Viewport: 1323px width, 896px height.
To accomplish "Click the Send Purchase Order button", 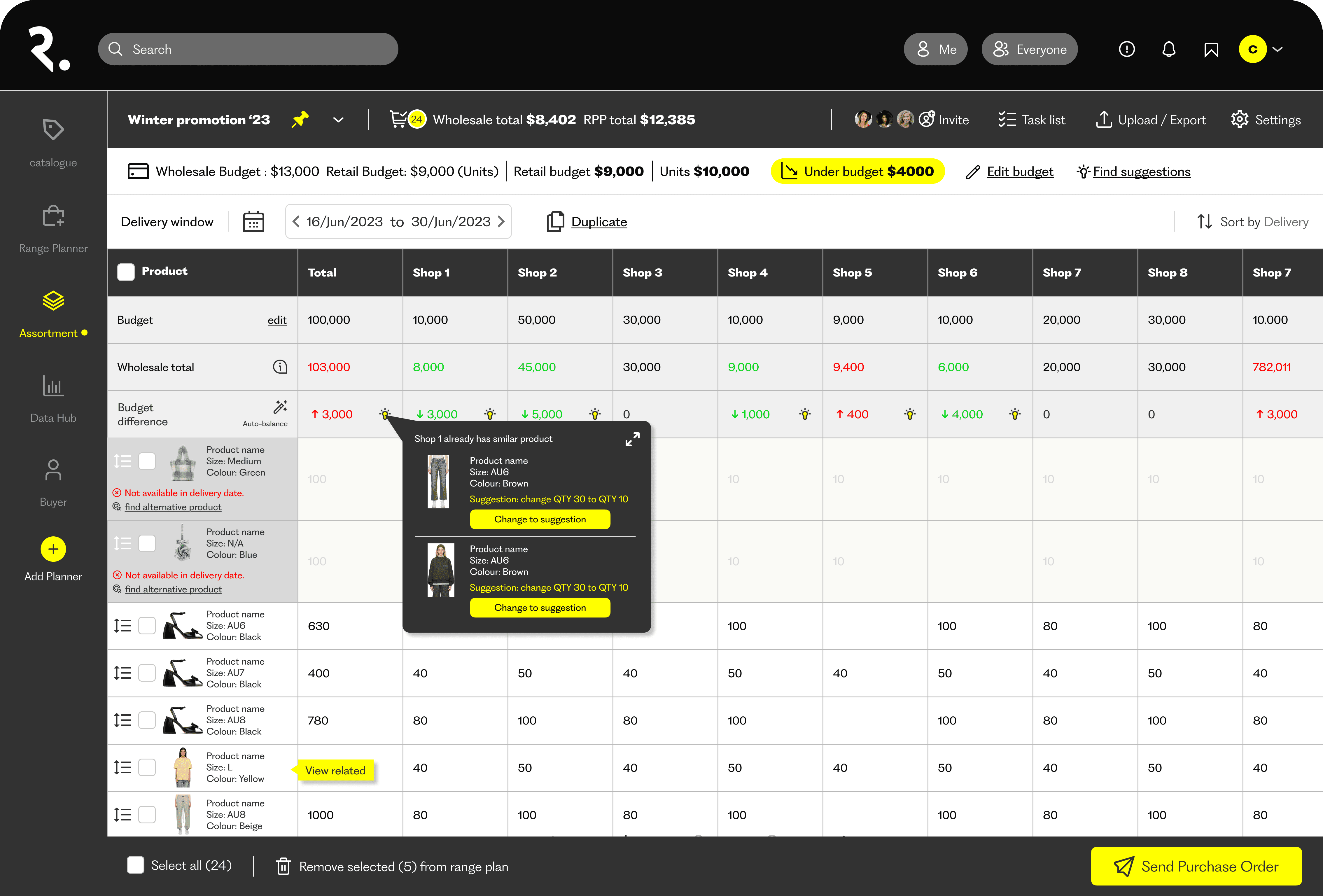I will [1196, 866].
